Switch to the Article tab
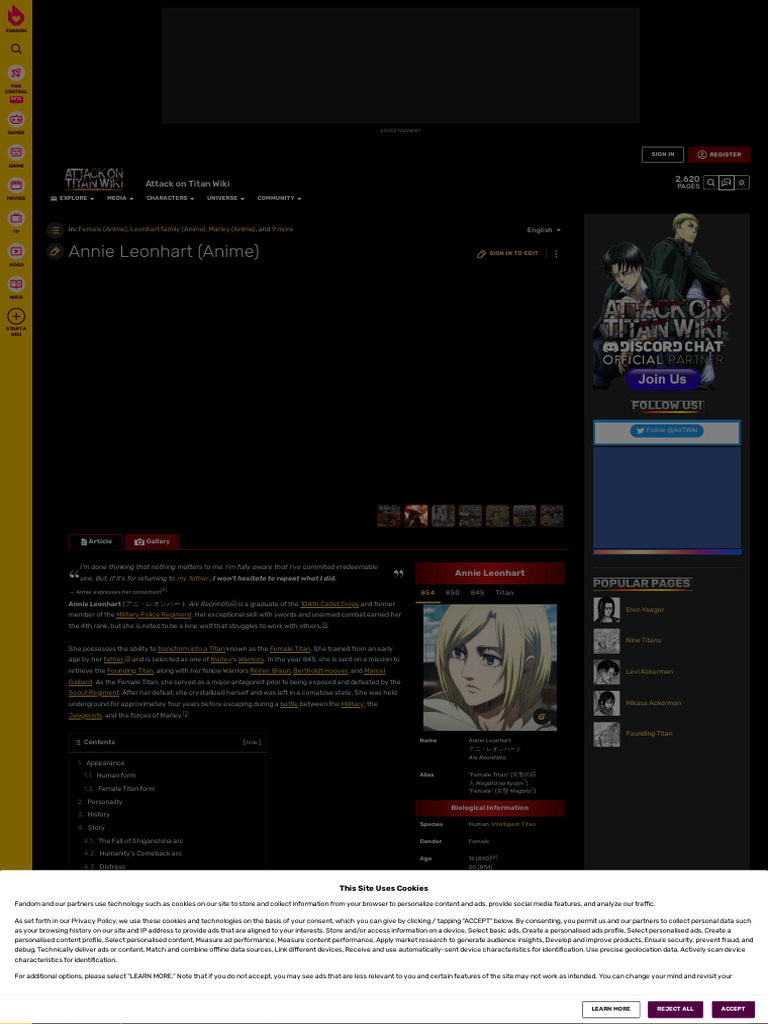 point(97,541)
